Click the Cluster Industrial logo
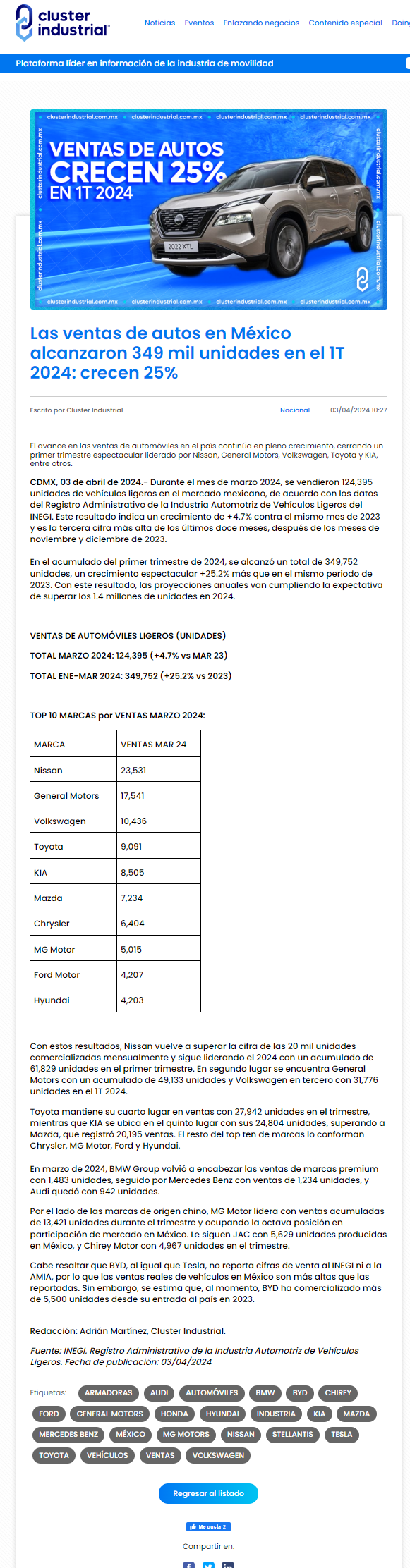 point(63,23)
